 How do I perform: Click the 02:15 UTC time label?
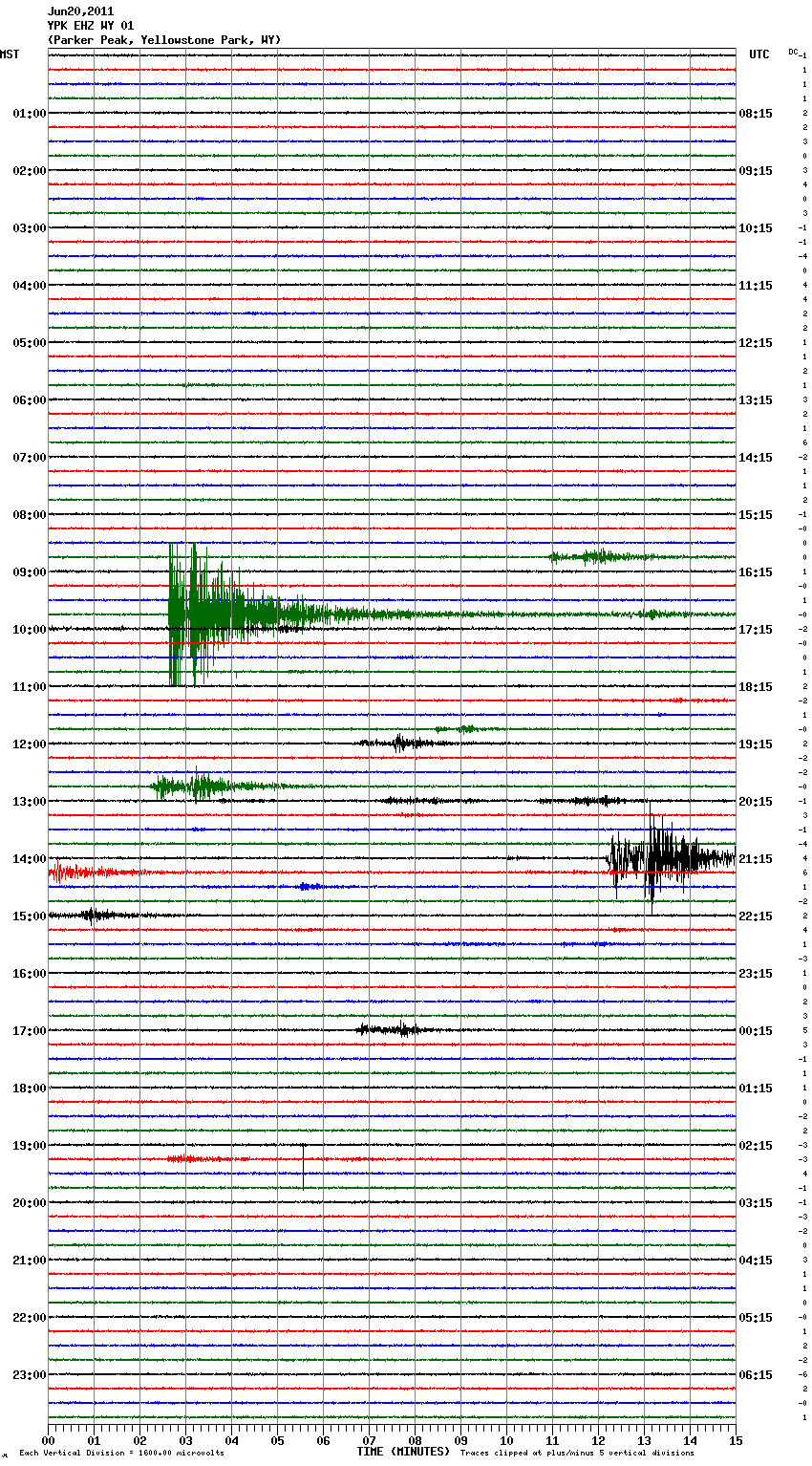coord(756,1146)
